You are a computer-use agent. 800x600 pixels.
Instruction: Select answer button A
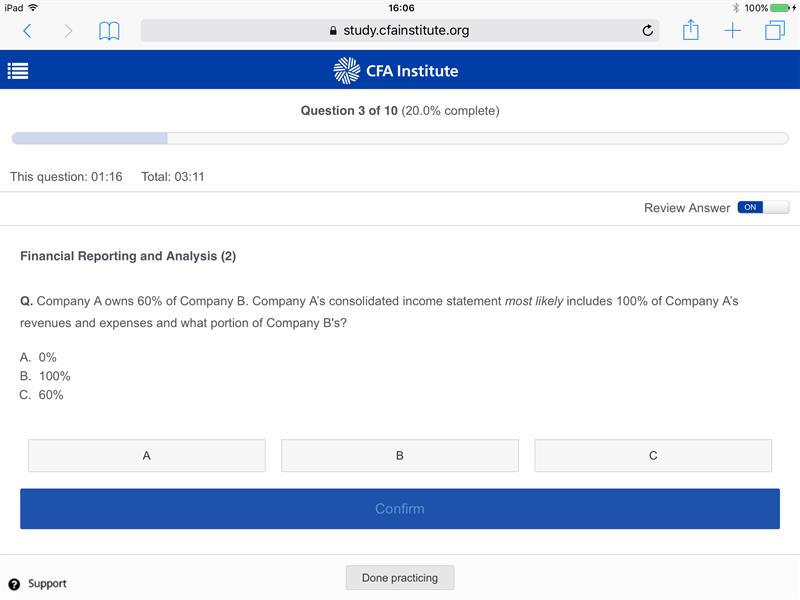[x=147, y=456]
